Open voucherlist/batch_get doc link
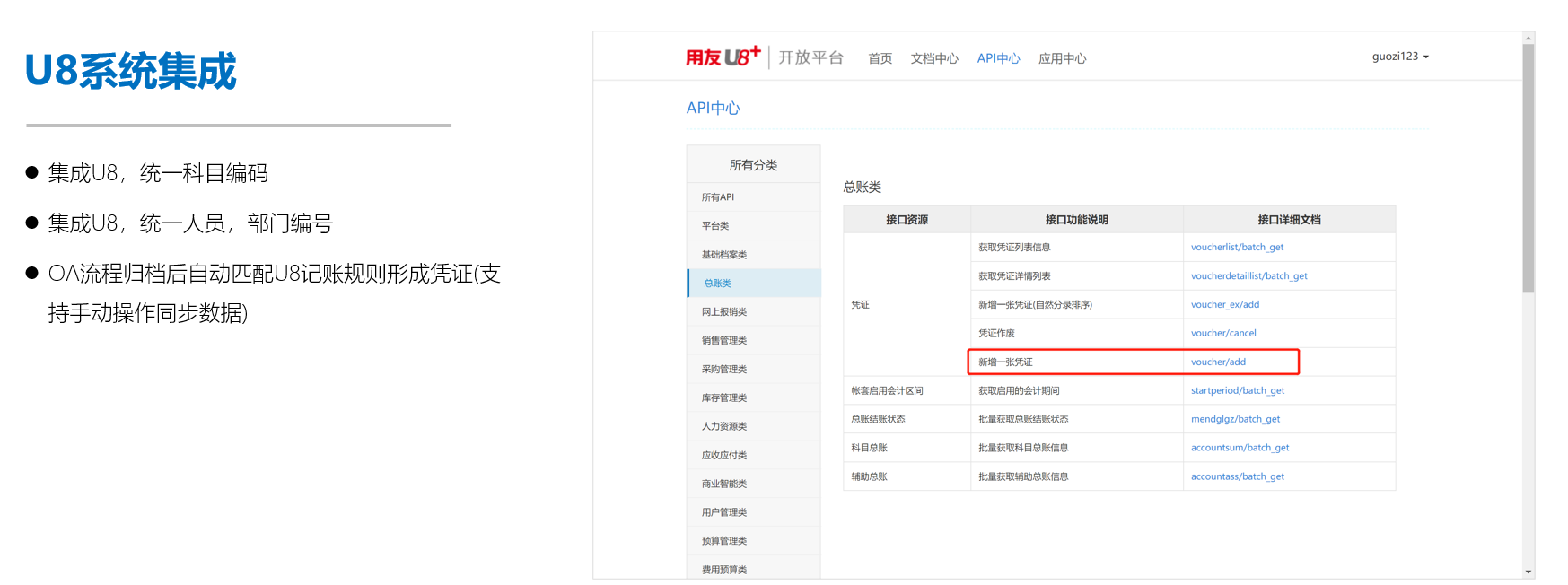1568x585 pixels. [x=1237, y=248]
